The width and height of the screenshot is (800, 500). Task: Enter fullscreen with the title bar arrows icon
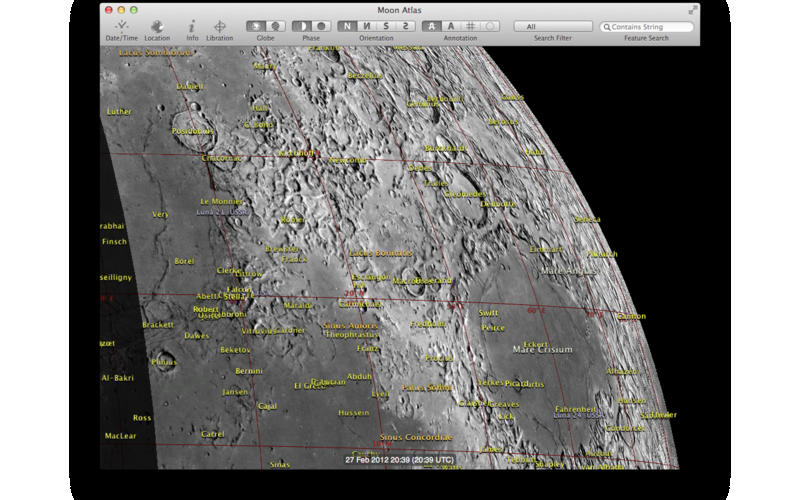692,10
